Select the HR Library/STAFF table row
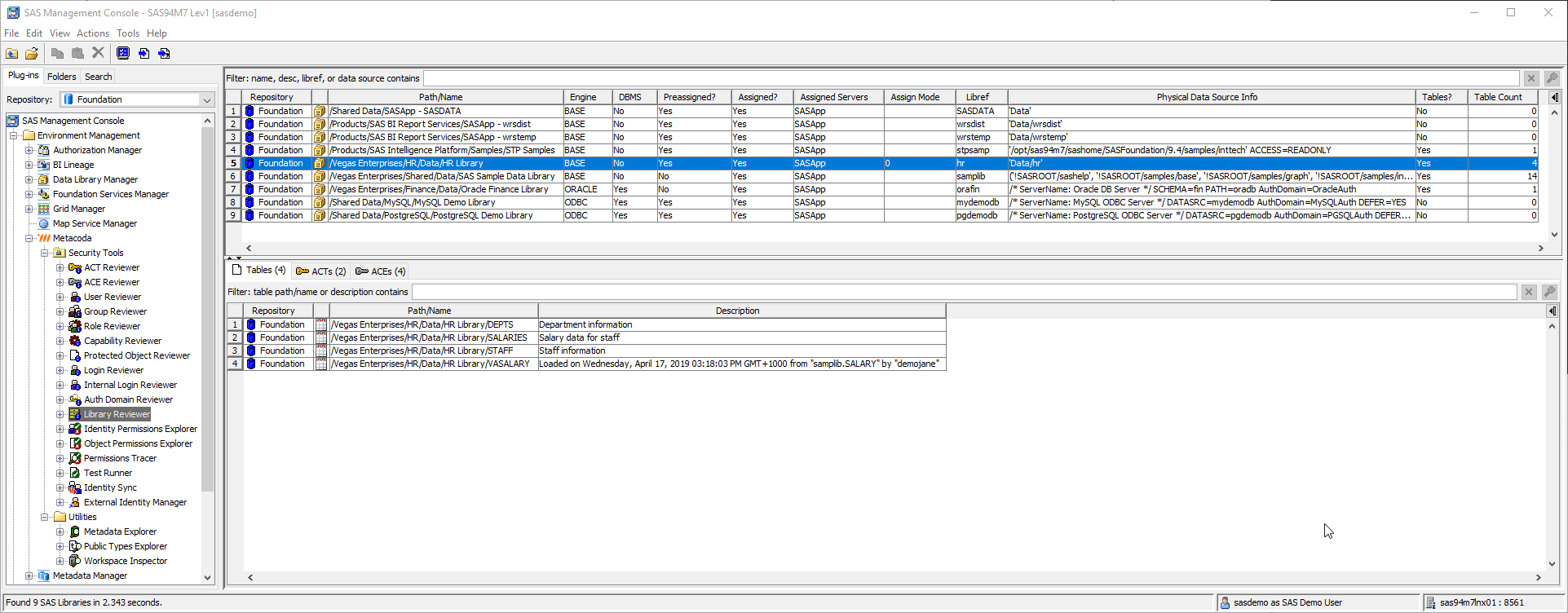1568x613 pixels. 587,351
